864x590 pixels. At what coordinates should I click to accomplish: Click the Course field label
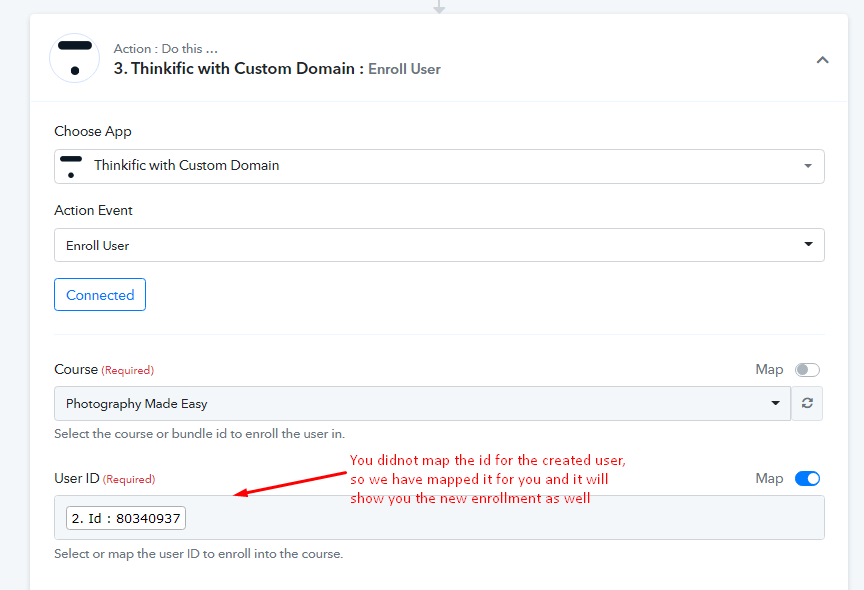point(76,369)
